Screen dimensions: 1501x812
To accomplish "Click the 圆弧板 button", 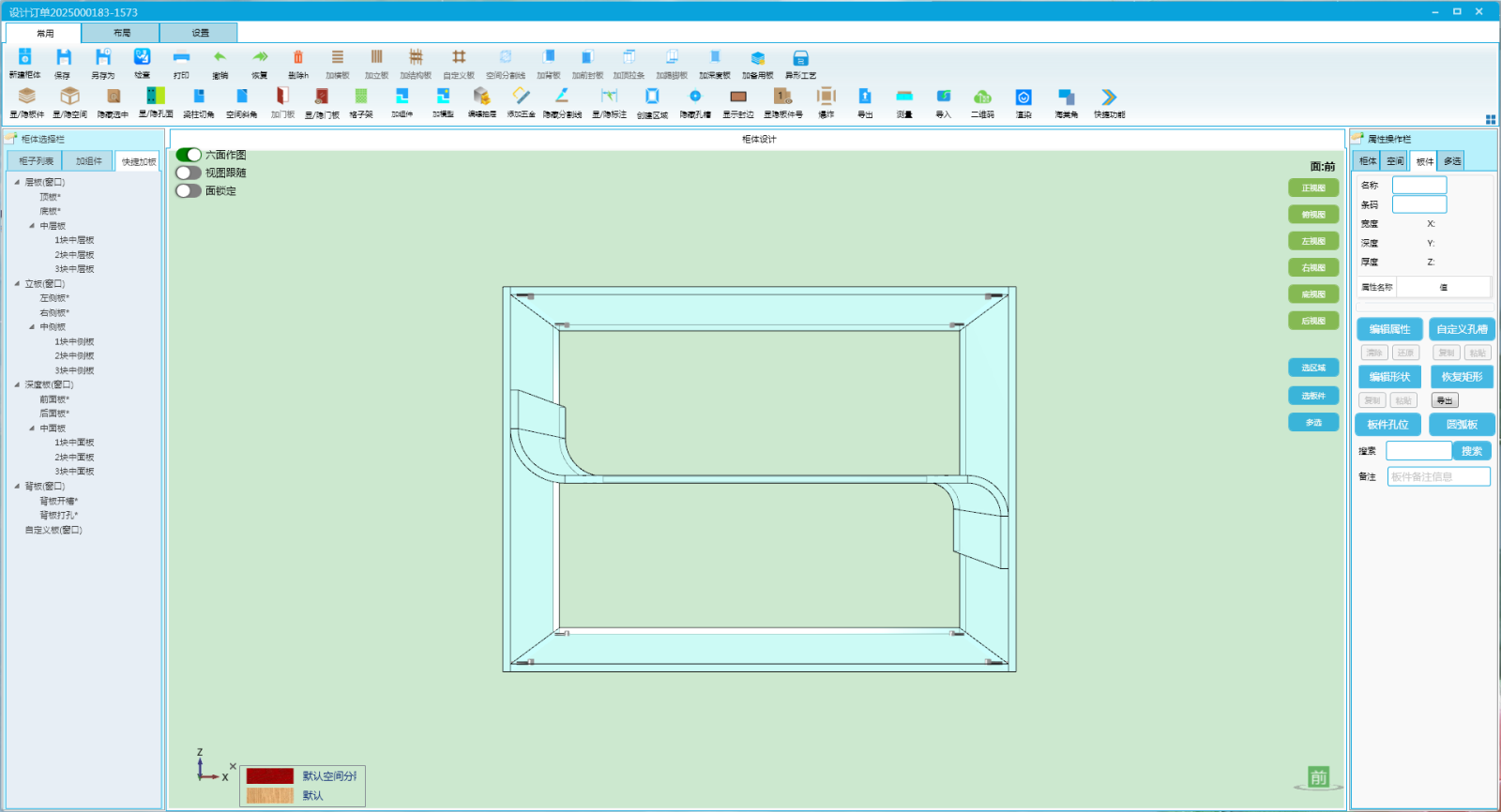I will pyautogui.click(x=1462, y=425).
